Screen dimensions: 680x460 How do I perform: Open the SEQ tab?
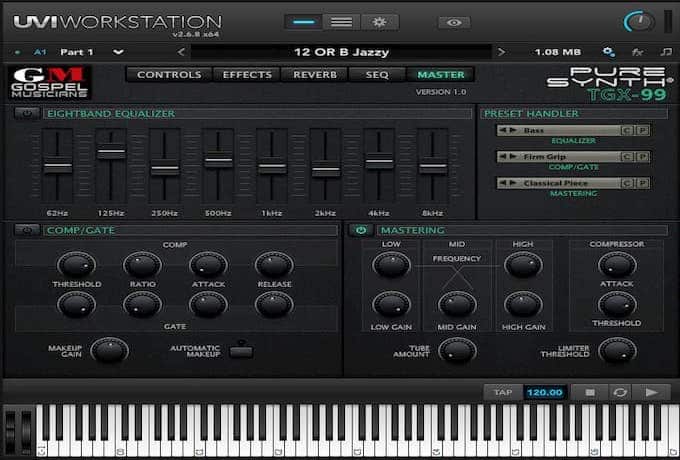377,75
